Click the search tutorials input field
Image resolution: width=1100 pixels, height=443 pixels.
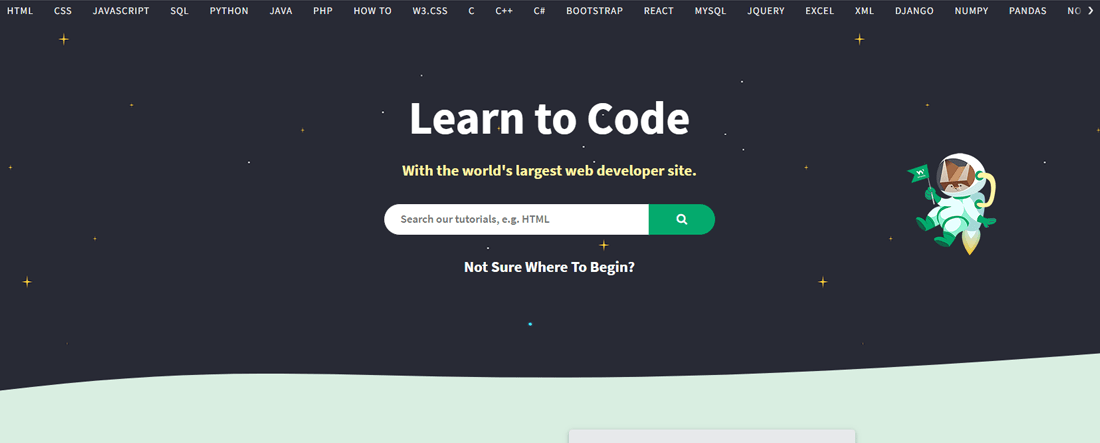pos(516,219)
